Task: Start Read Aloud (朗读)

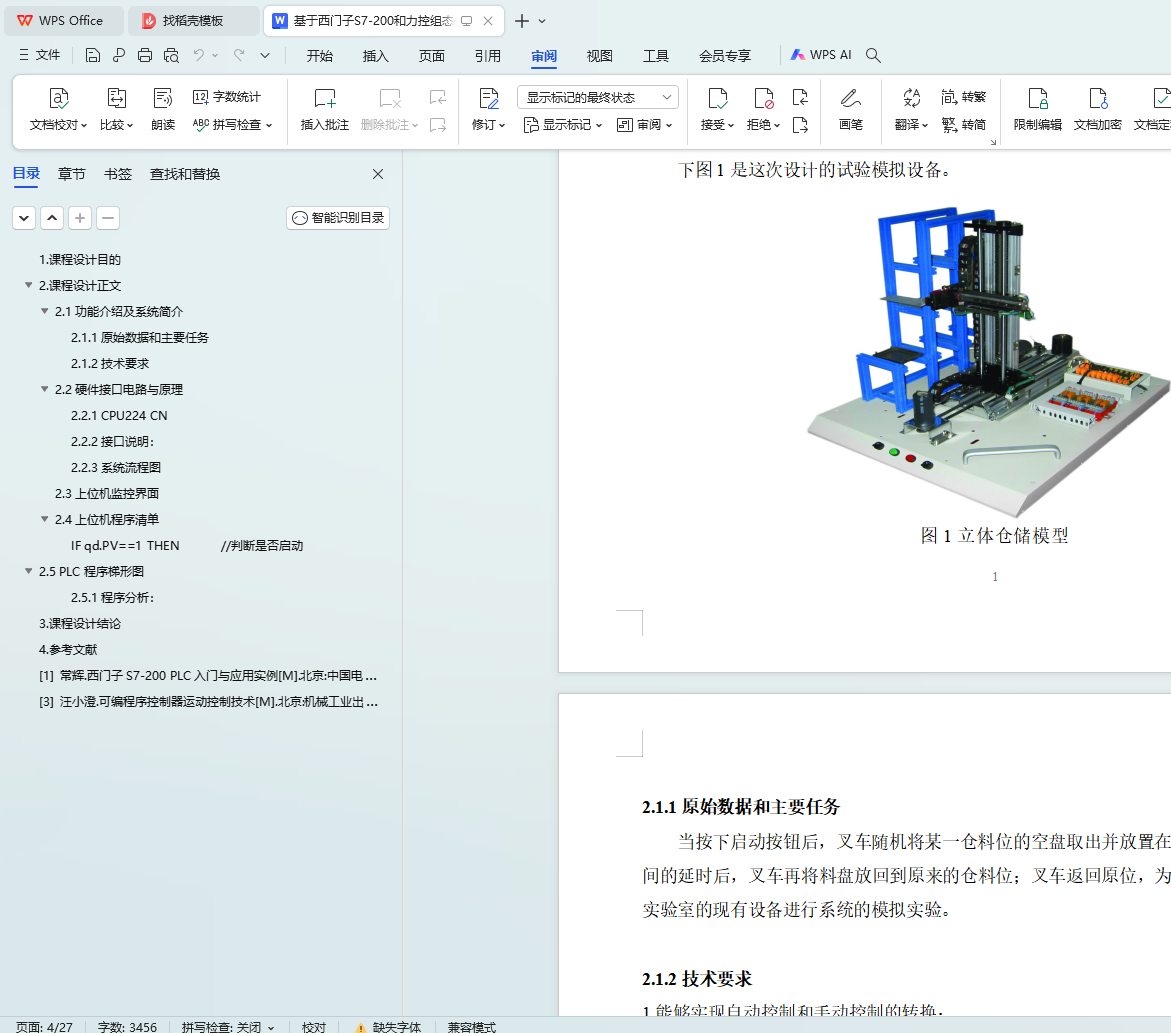Action: pos(163,109)
